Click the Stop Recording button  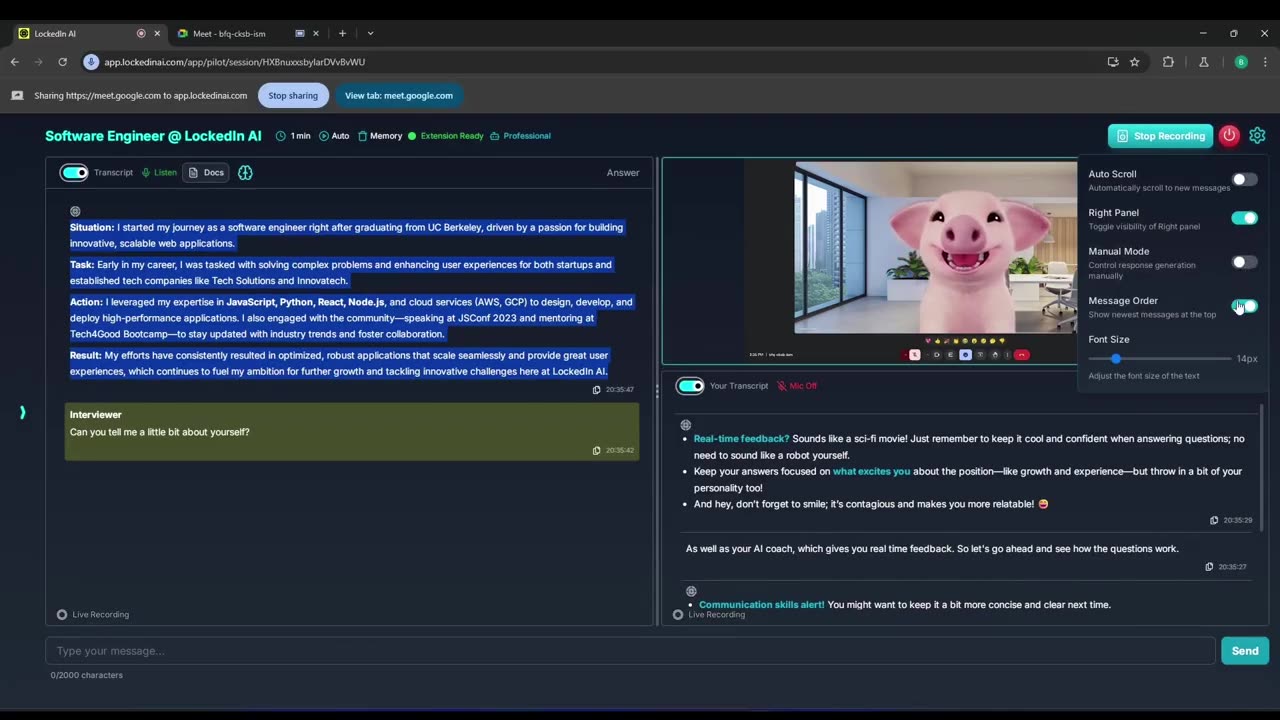point(1160,136)
